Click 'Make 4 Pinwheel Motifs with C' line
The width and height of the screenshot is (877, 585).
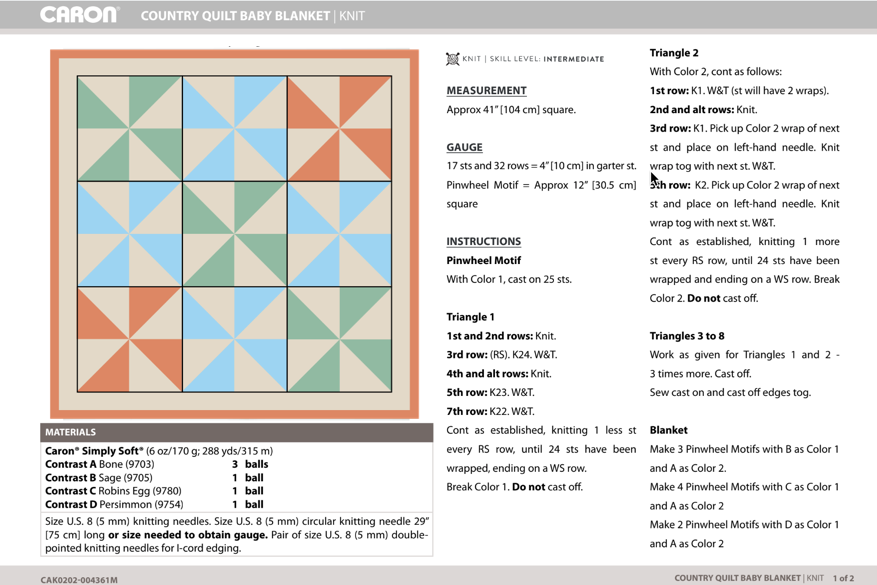[x=744, y=487]
